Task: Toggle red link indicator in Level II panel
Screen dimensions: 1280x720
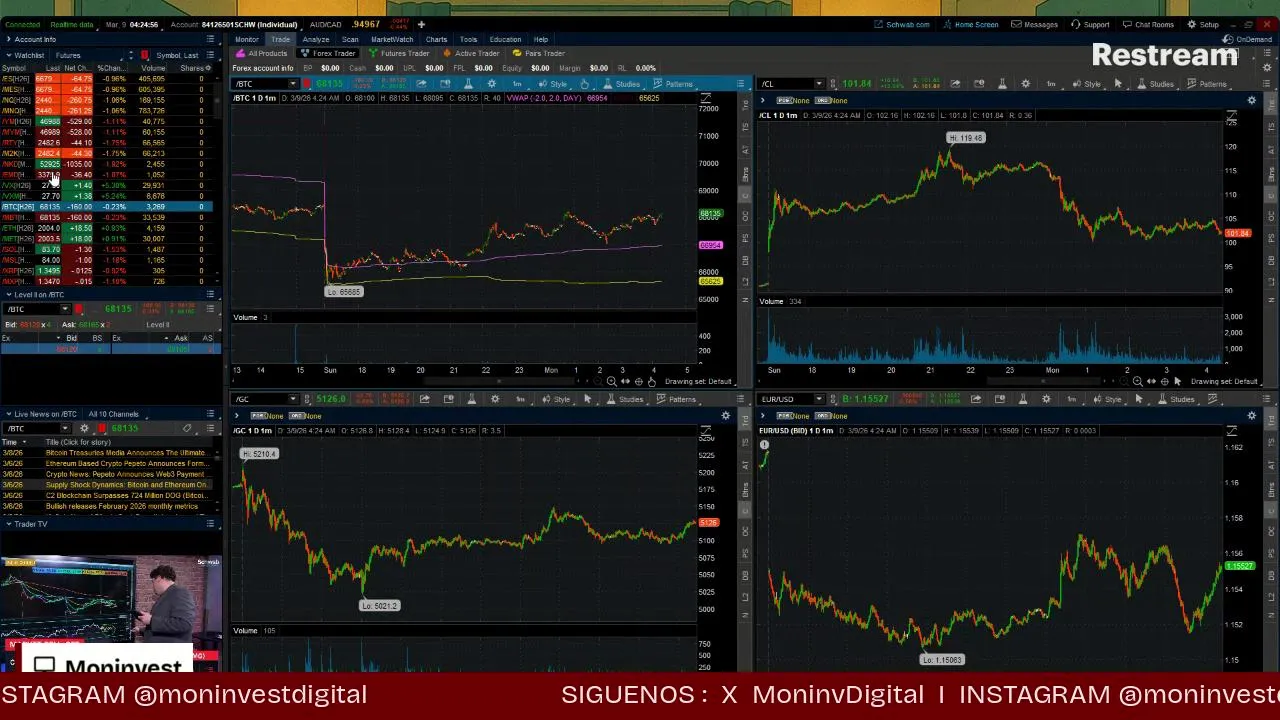Action: tap(79, 309)
